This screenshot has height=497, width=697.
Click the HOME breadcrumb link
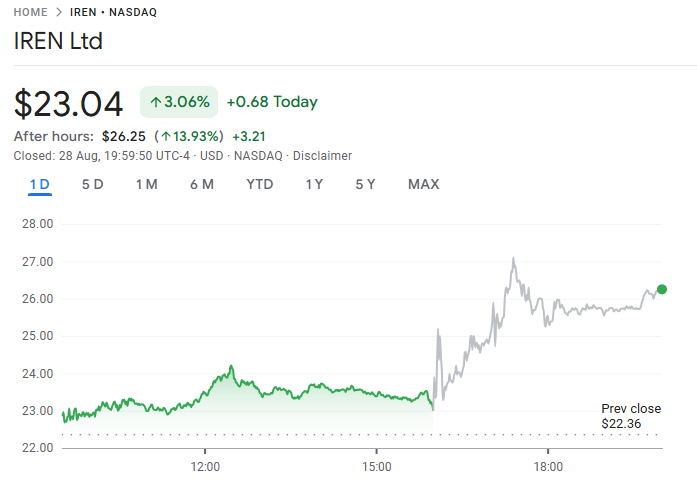31,12
